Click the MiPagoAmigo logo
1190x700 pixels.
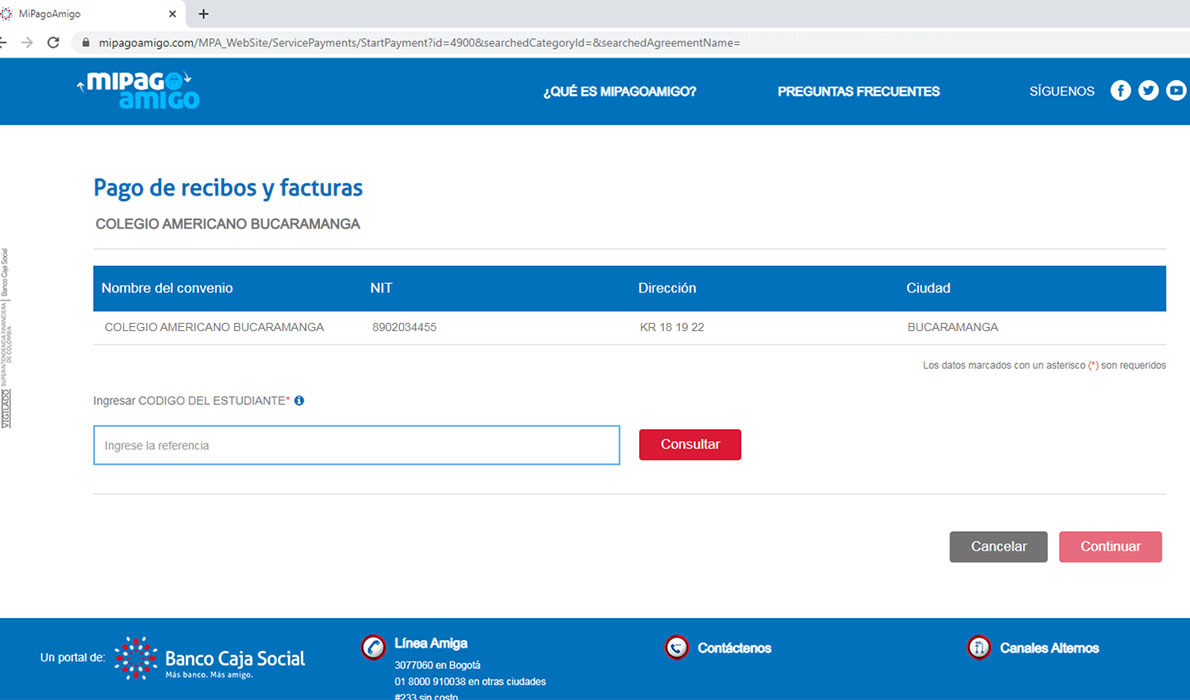tap(139, 90)
